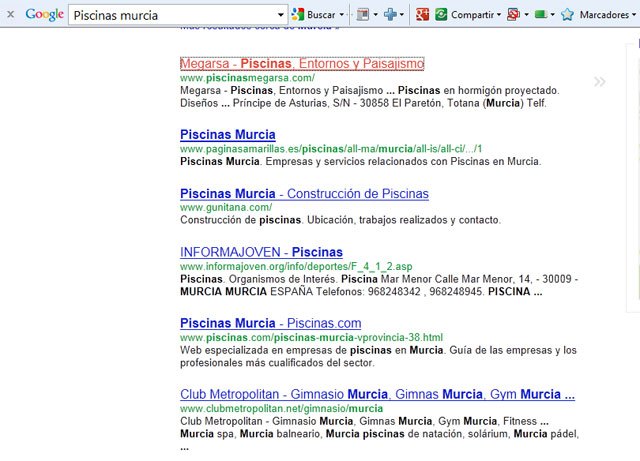
Task: Click the double-arrow preview icon beside Megarsa result
Action: click(599, 82)
